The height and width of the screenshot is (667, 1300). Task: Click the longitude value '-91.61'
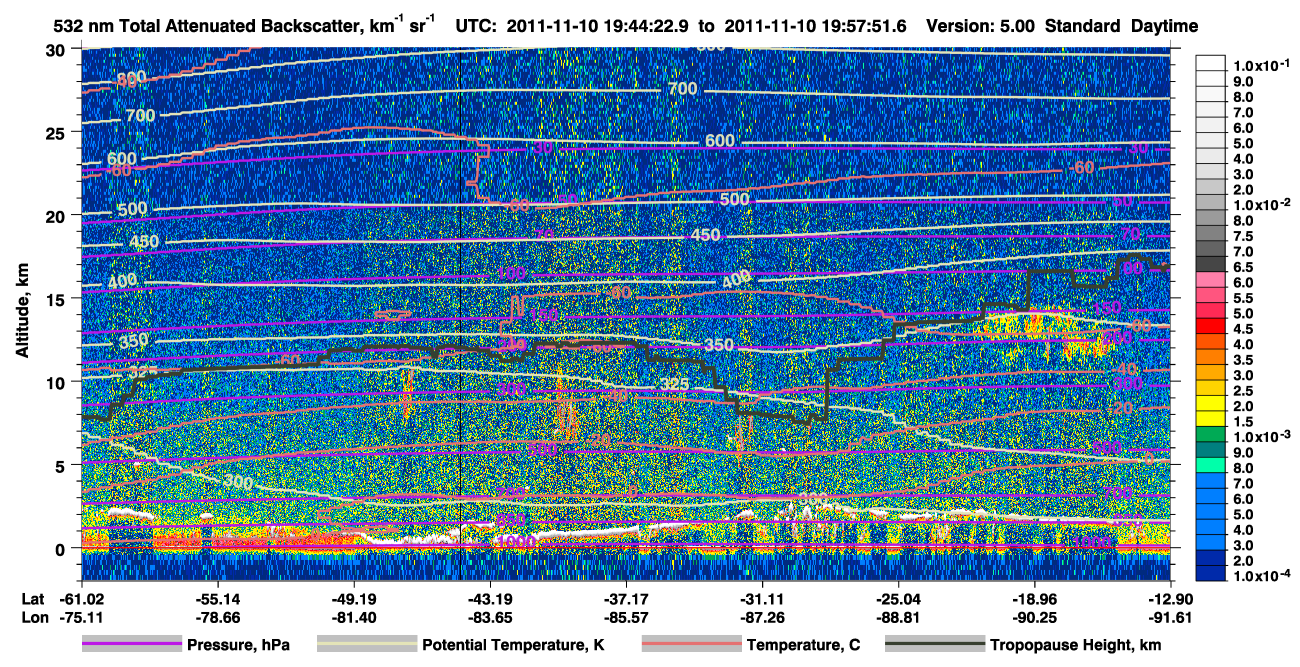click(x=1171, y=618)
